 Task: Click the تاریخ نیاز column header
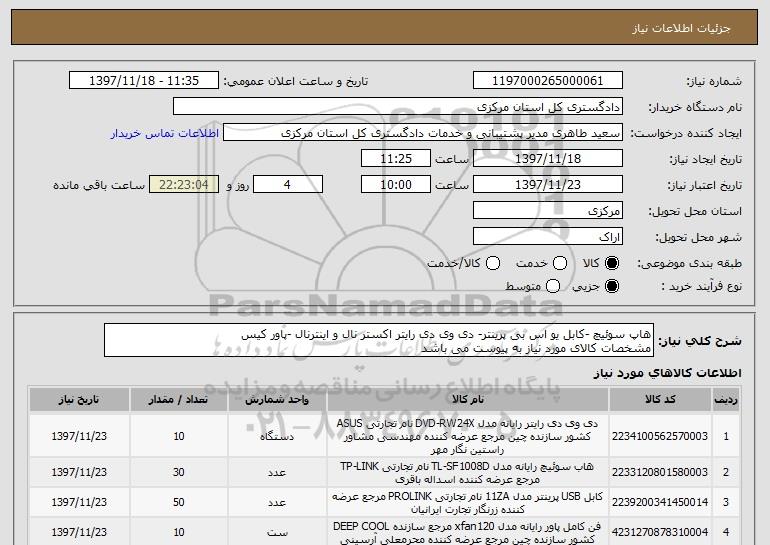tap(79, 400)
